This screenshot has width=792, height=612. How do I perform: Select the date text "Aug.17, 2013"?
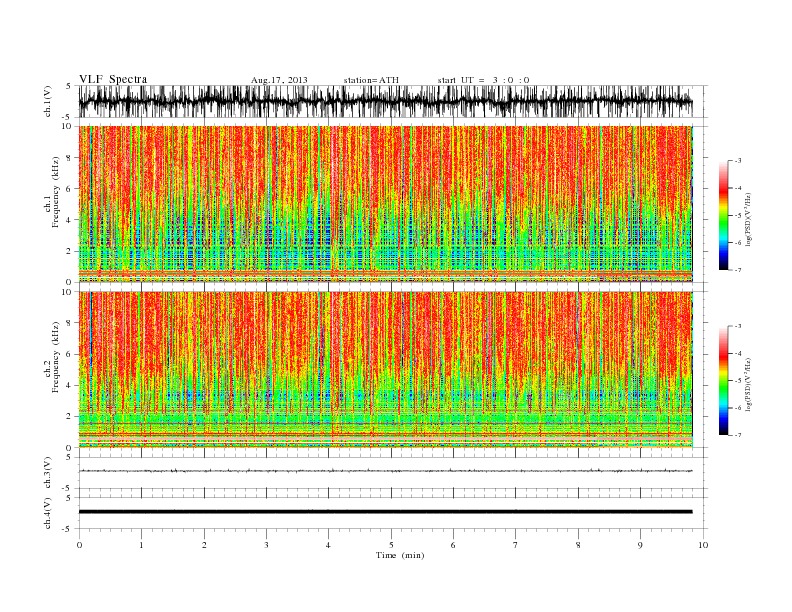pyautogui.click(x=279, y=80)
